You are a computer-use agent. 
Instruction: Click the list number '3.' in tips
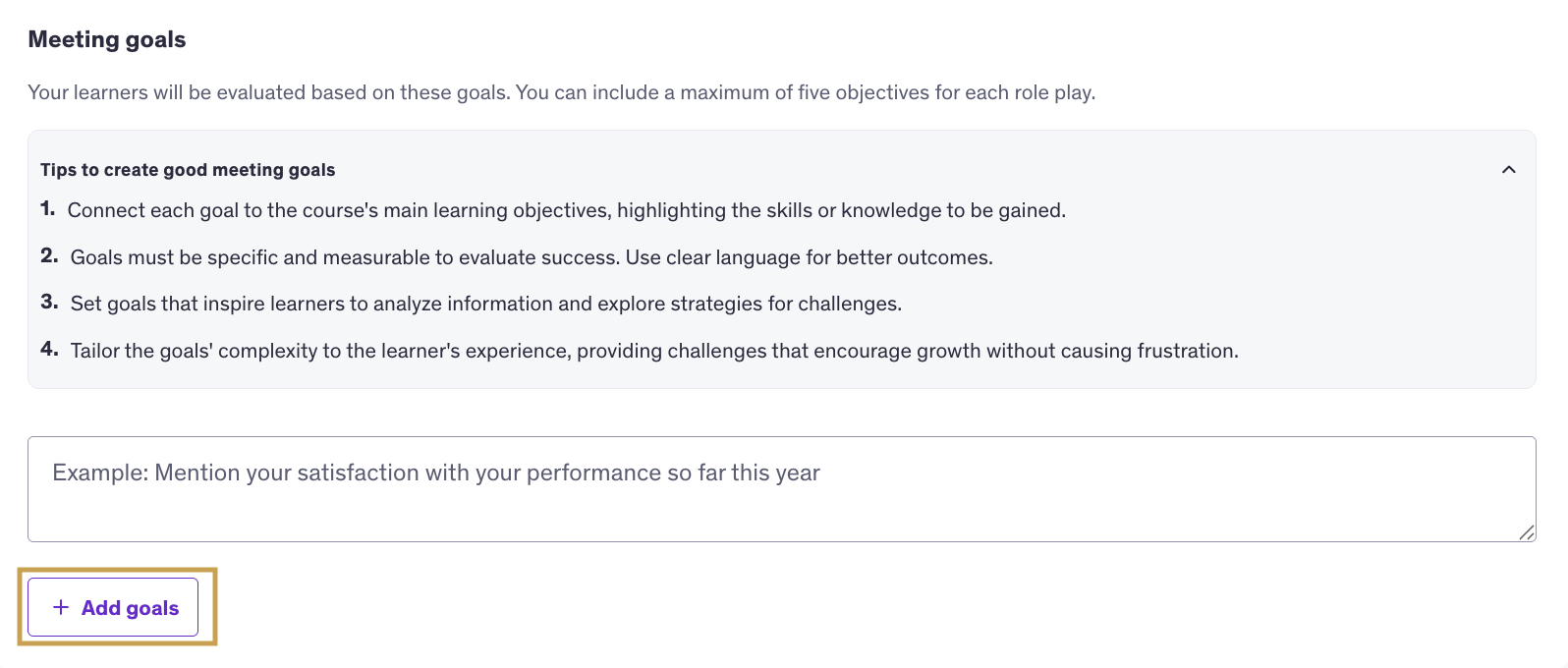tap(49, 303)
